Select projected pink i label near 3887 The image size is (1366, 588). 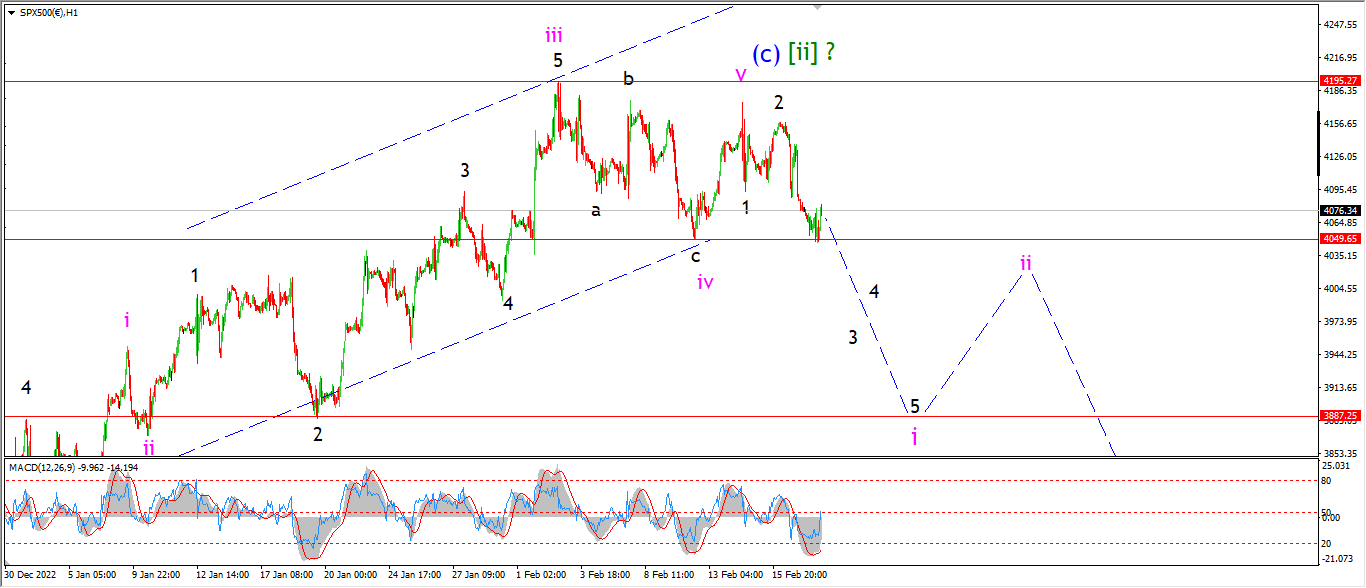click(x=914, y=437)
